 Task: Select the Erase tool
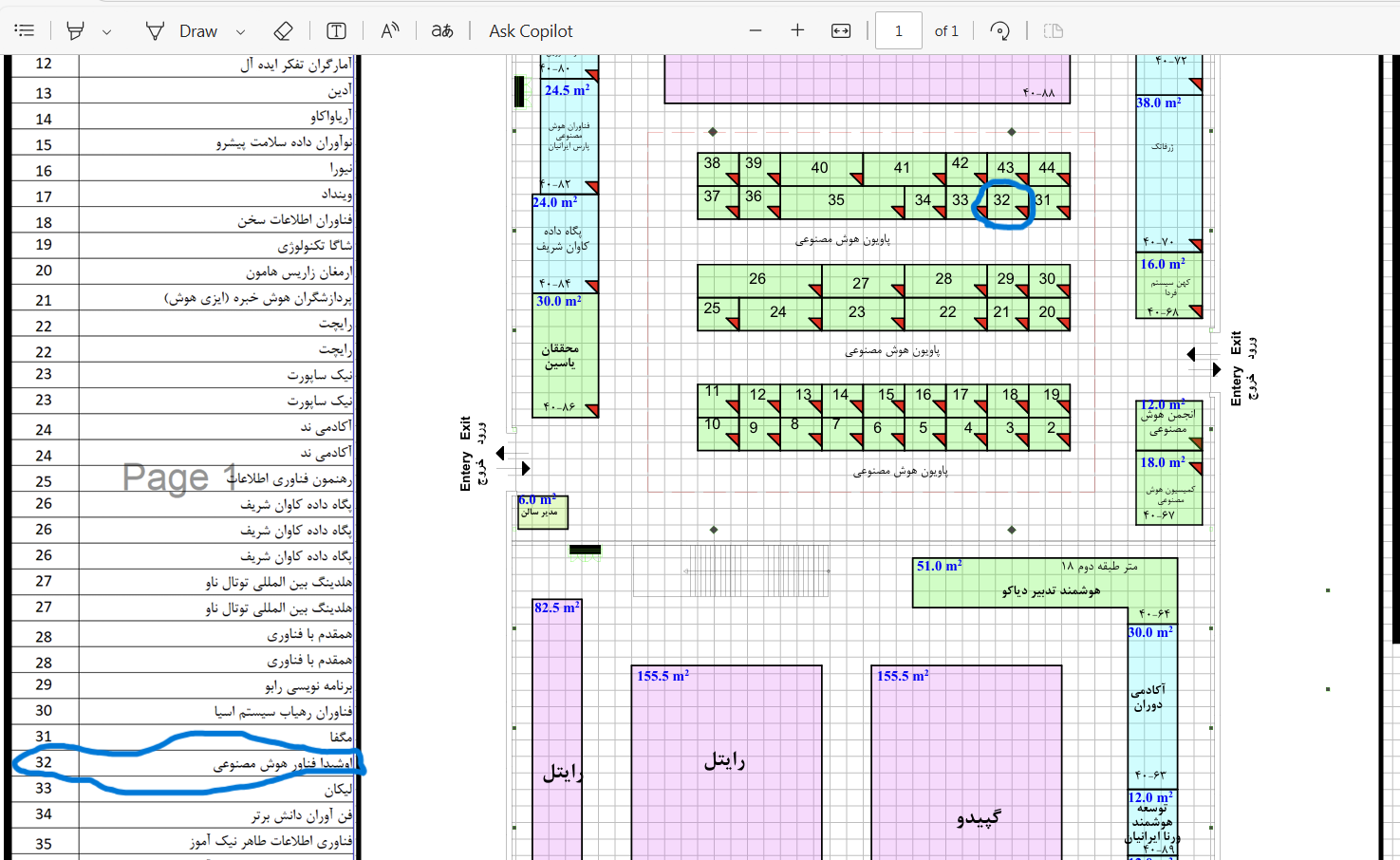(x=283, y=30)
